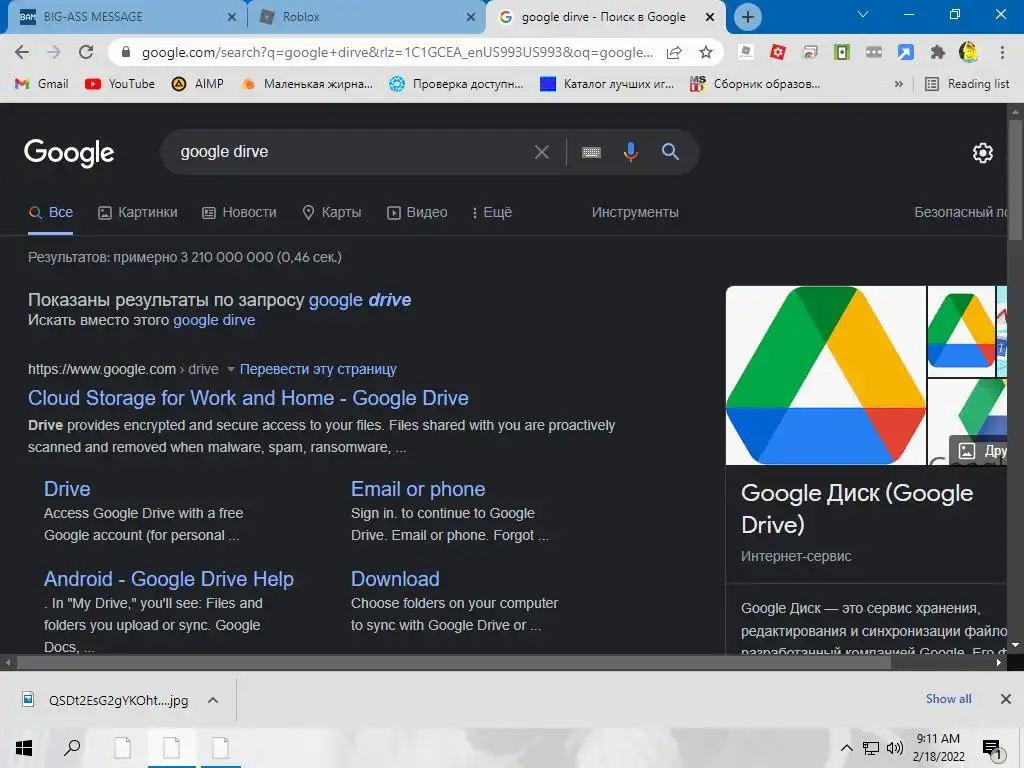Start voice search with the microphone
1024x768 pixels.
point(630,152)
